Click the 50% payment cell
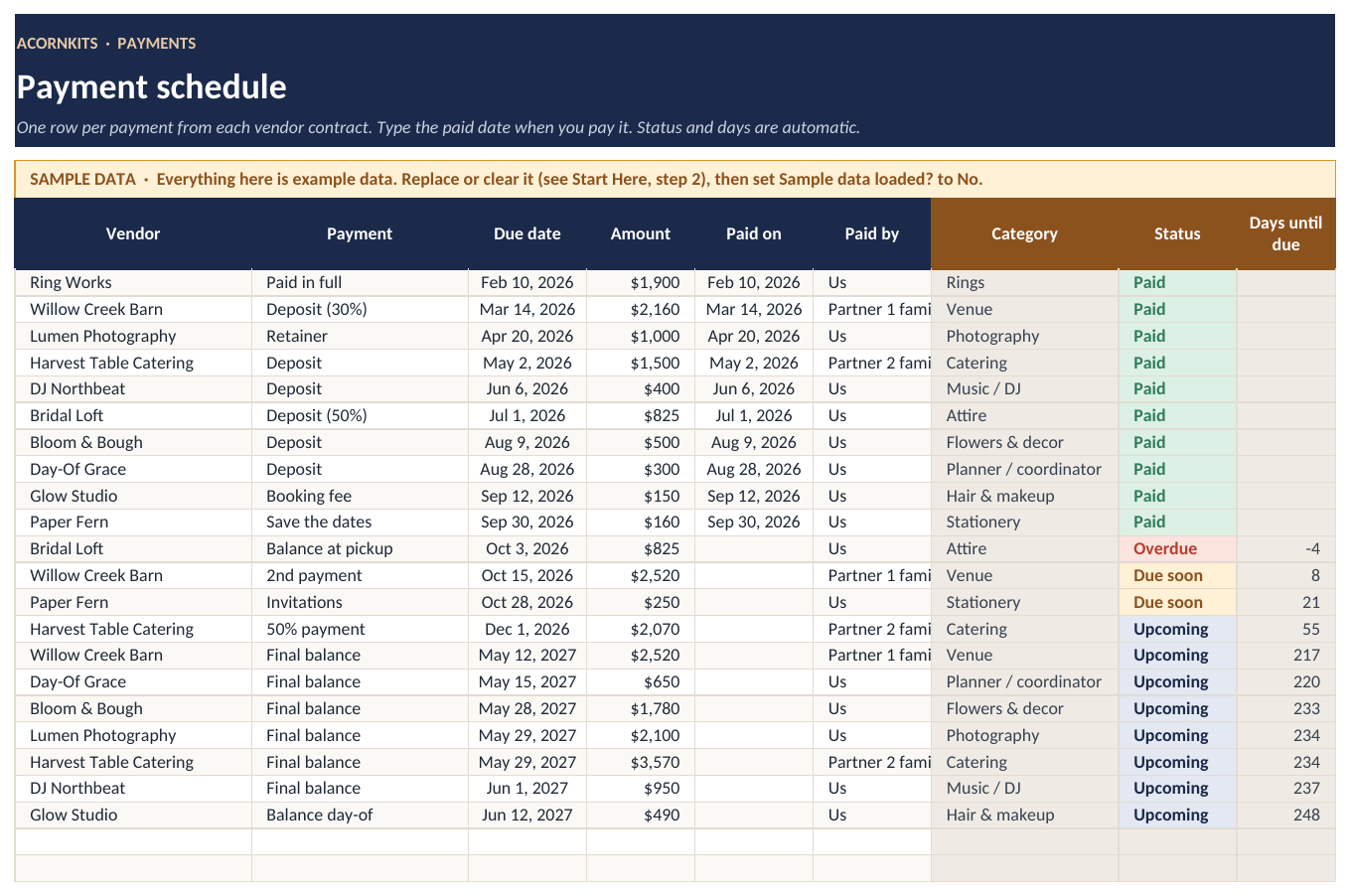 (360, 629)
